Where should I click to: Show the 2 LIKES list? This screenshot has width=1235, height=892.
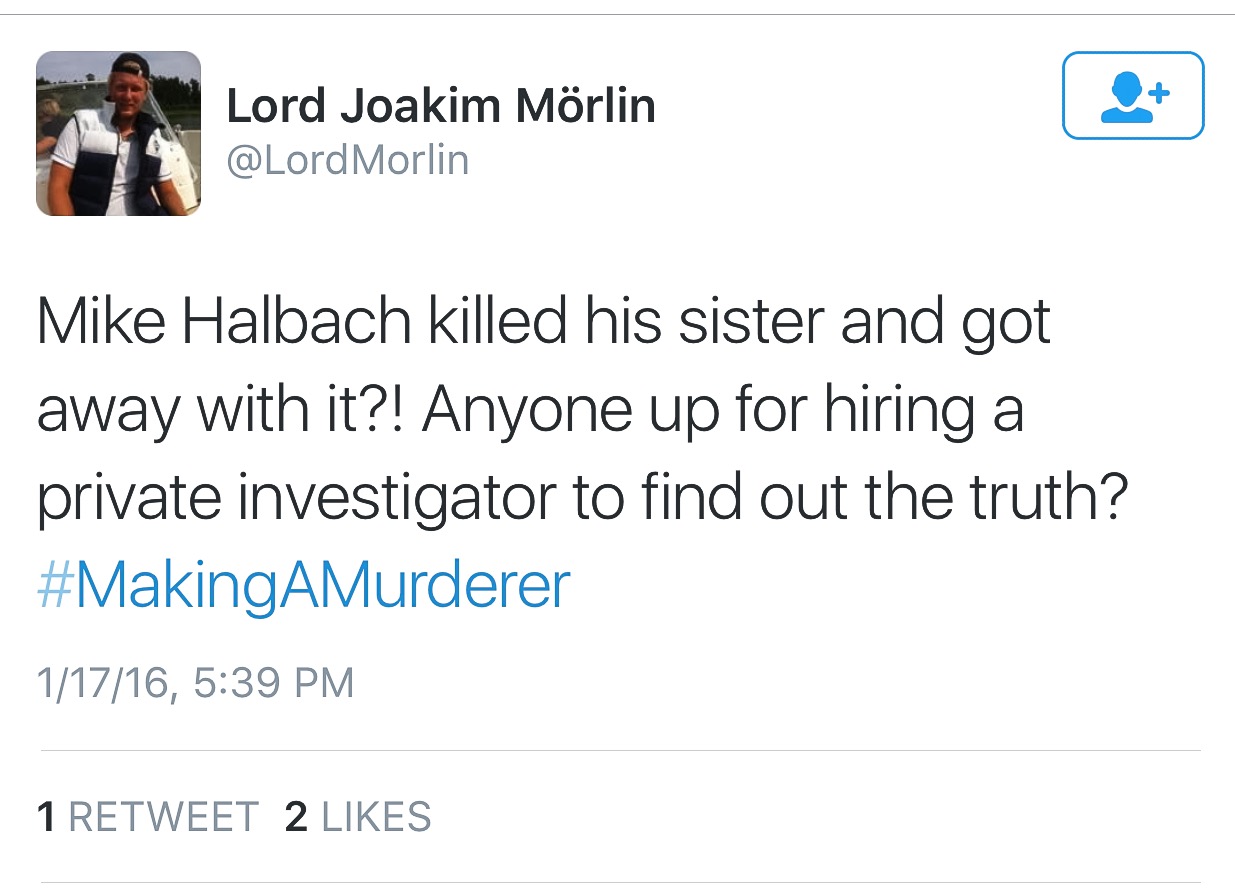[x=357, y=817]
